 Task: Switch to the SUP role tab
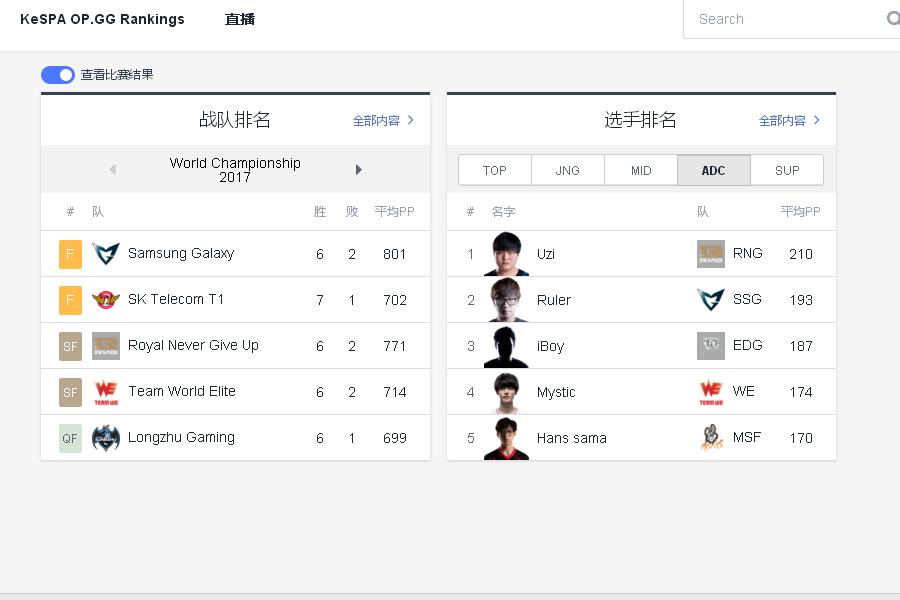click(x=787, y=170)
